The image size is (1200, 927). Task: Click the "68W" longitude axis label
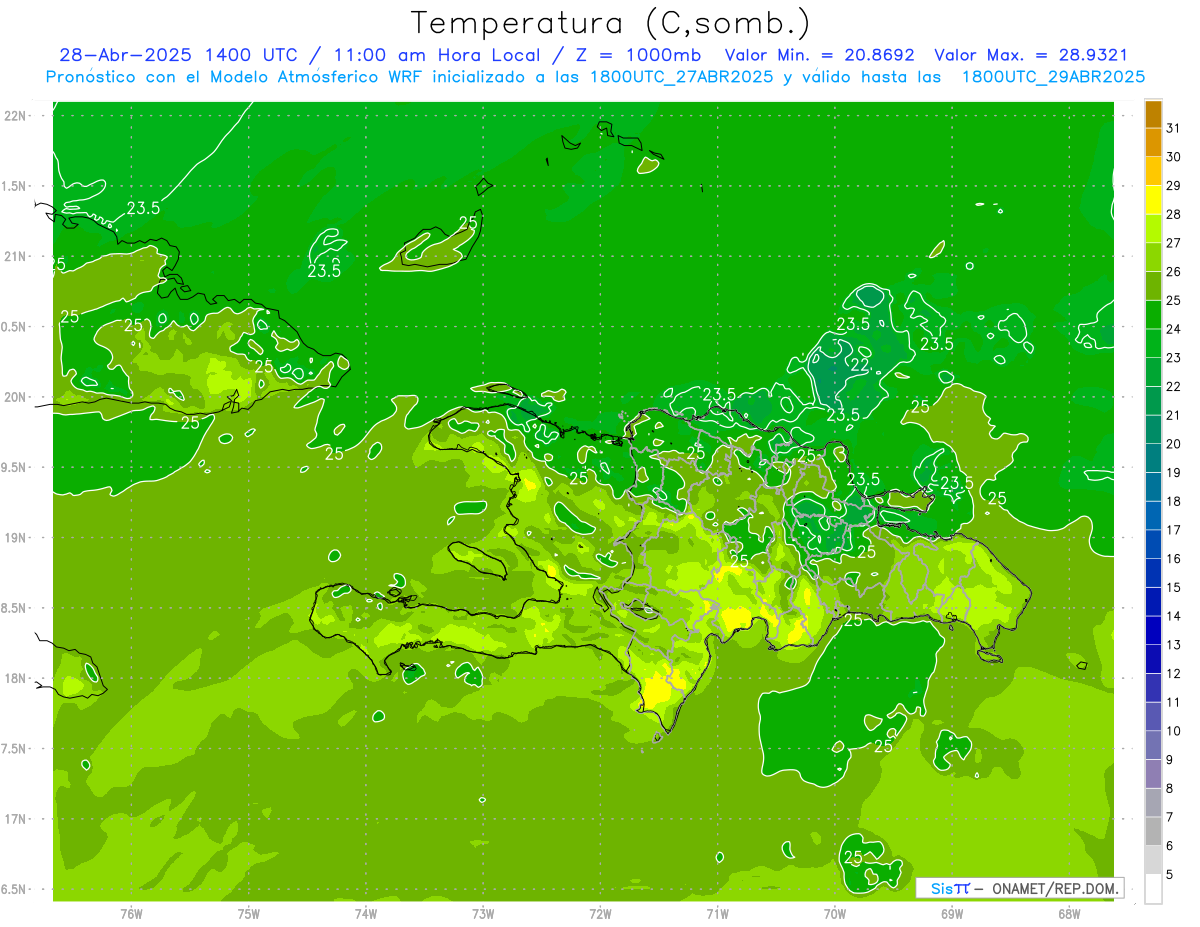1069,914
